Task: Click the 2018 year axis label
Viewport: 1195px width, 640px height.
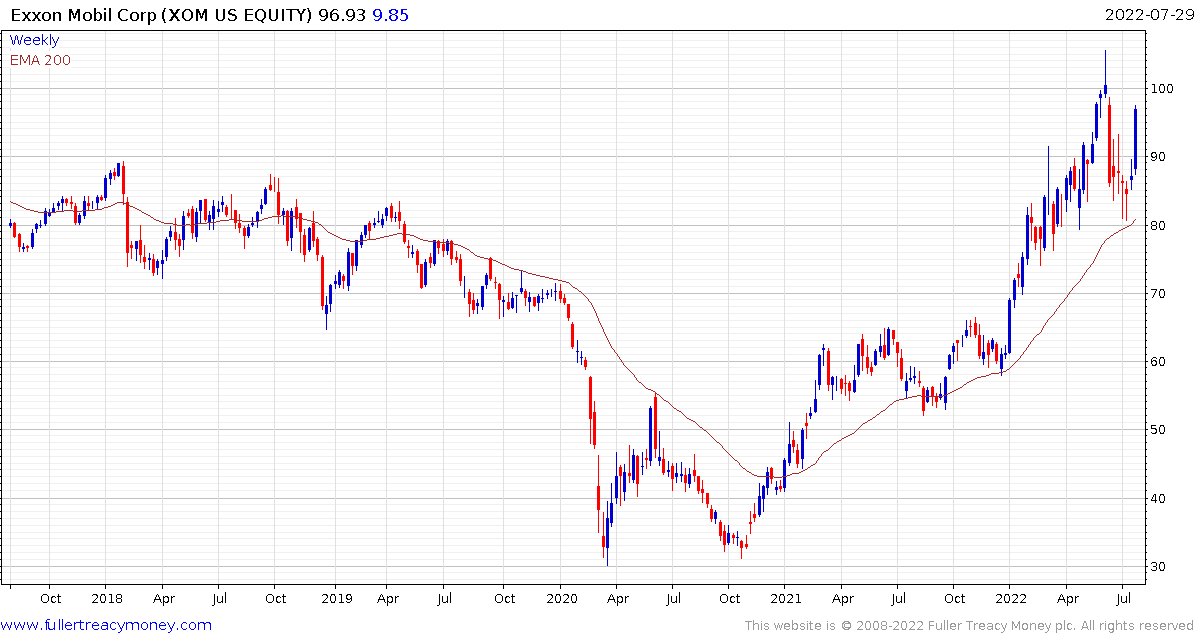Action: 105,599
